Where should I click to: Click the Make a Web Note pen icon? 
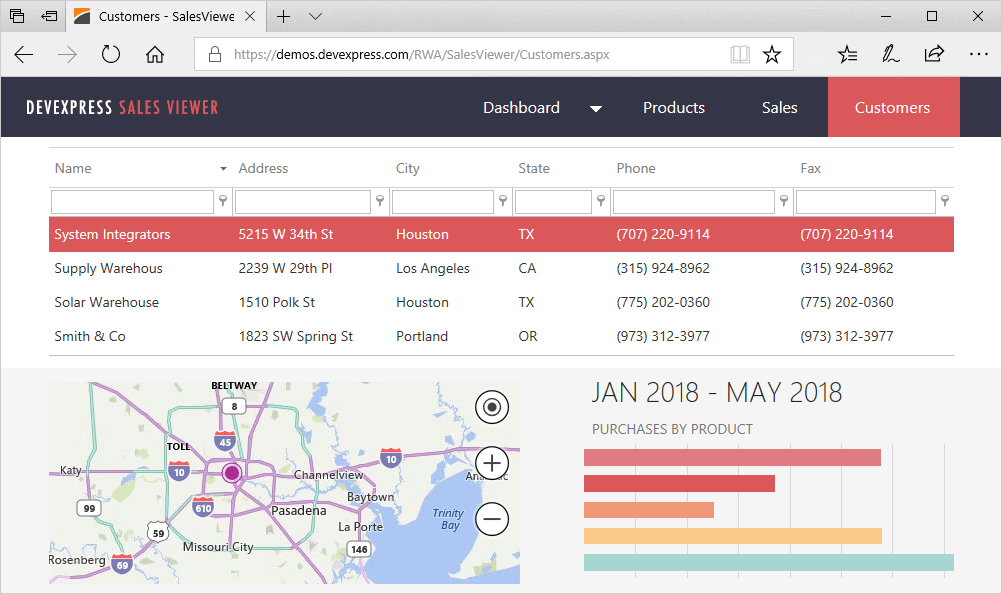coord(891,54)
